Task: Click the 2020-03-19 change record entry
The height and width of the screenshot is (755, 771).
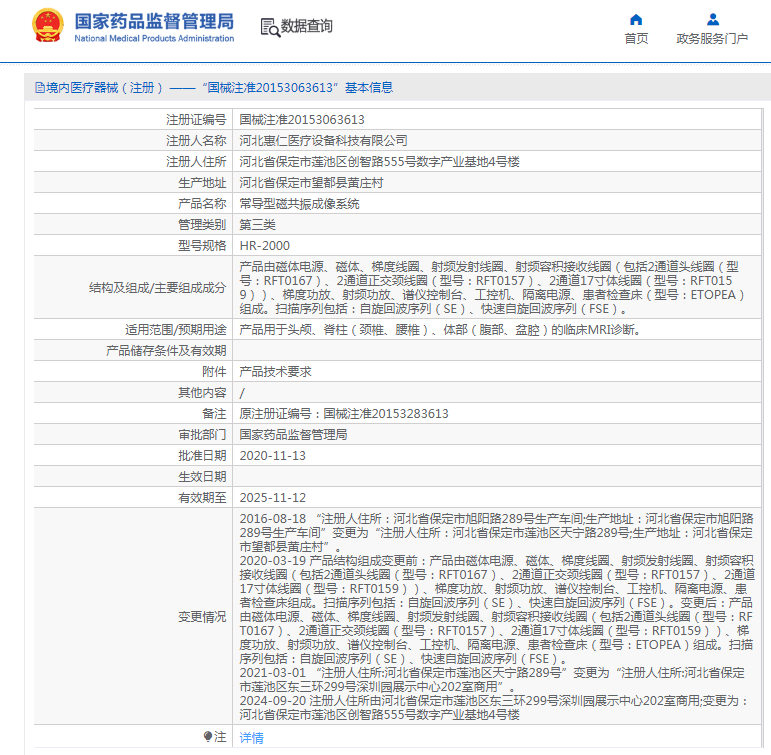Action: point(497,609)
